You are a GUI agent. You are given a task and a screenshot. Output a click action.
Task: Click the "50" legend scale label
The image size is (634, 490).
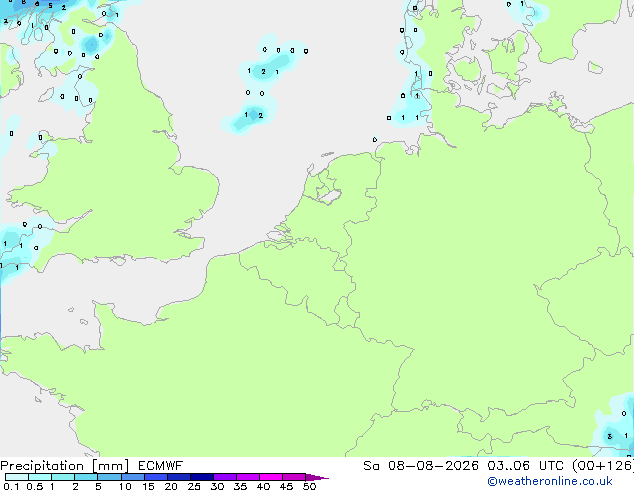tap(309, 486)
